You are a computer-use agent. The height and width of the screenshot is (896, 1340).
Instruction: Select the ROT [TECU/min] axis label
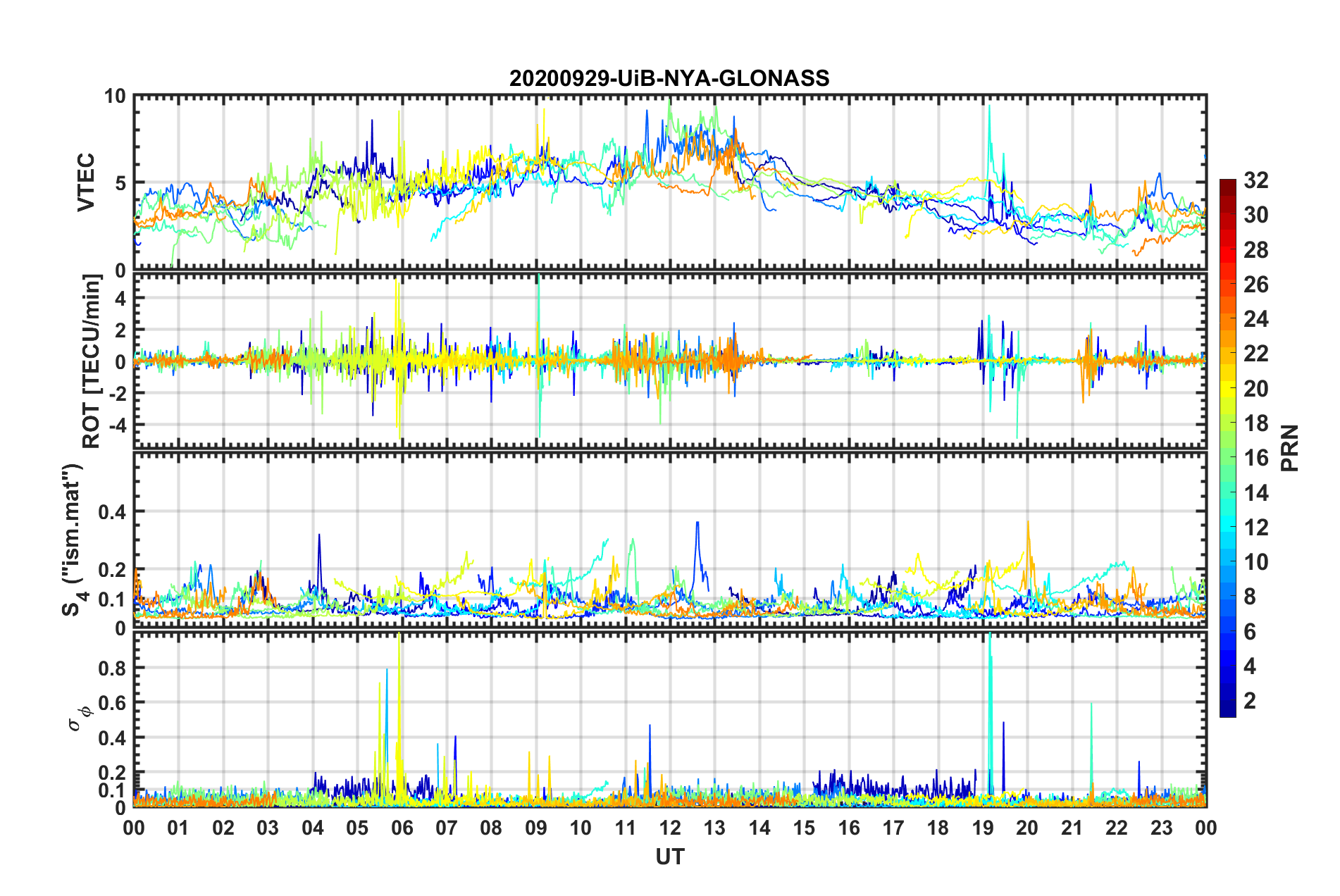(x=92, y=361)
